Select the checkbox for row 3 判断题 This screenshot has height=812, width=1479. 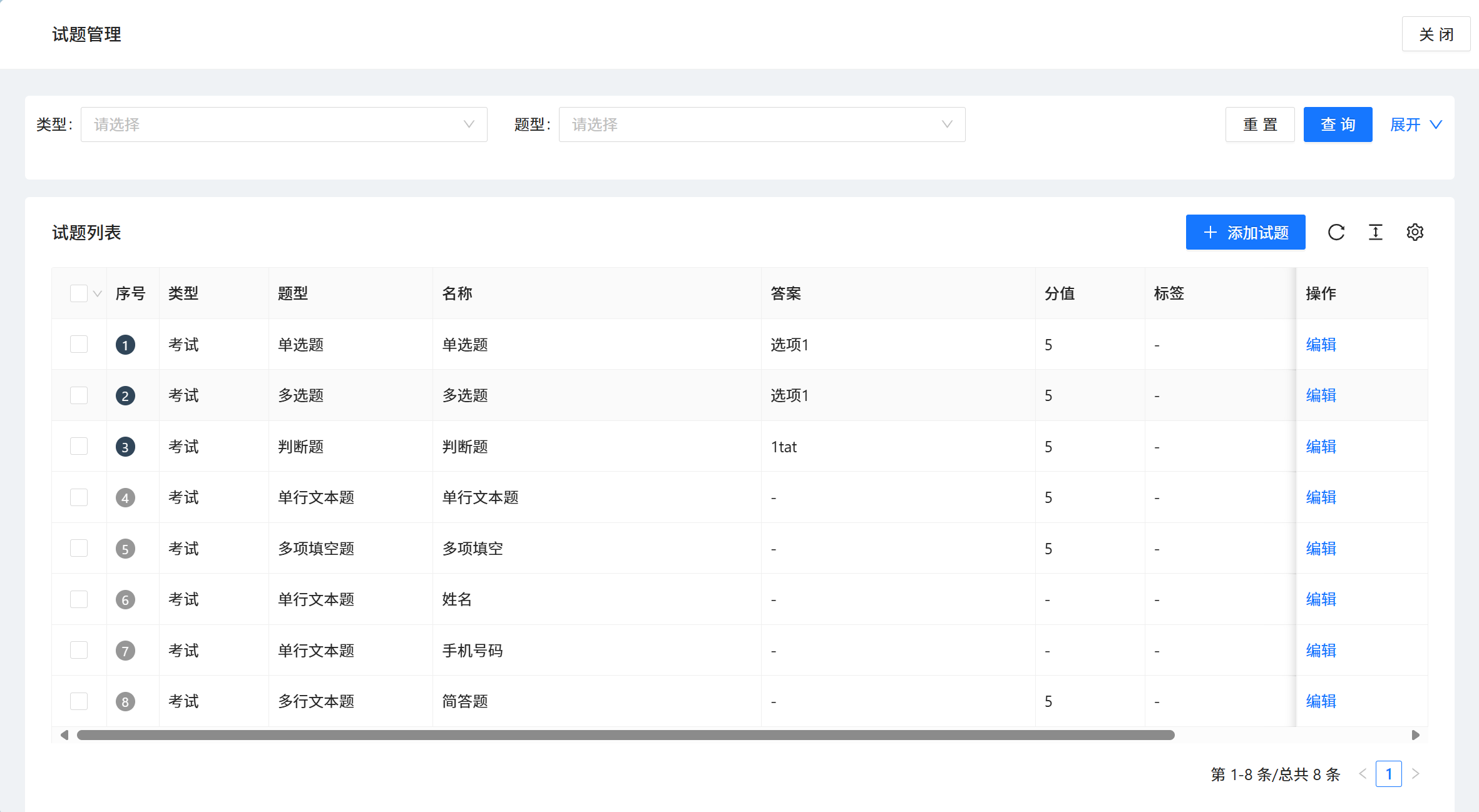tap(79, 446)
